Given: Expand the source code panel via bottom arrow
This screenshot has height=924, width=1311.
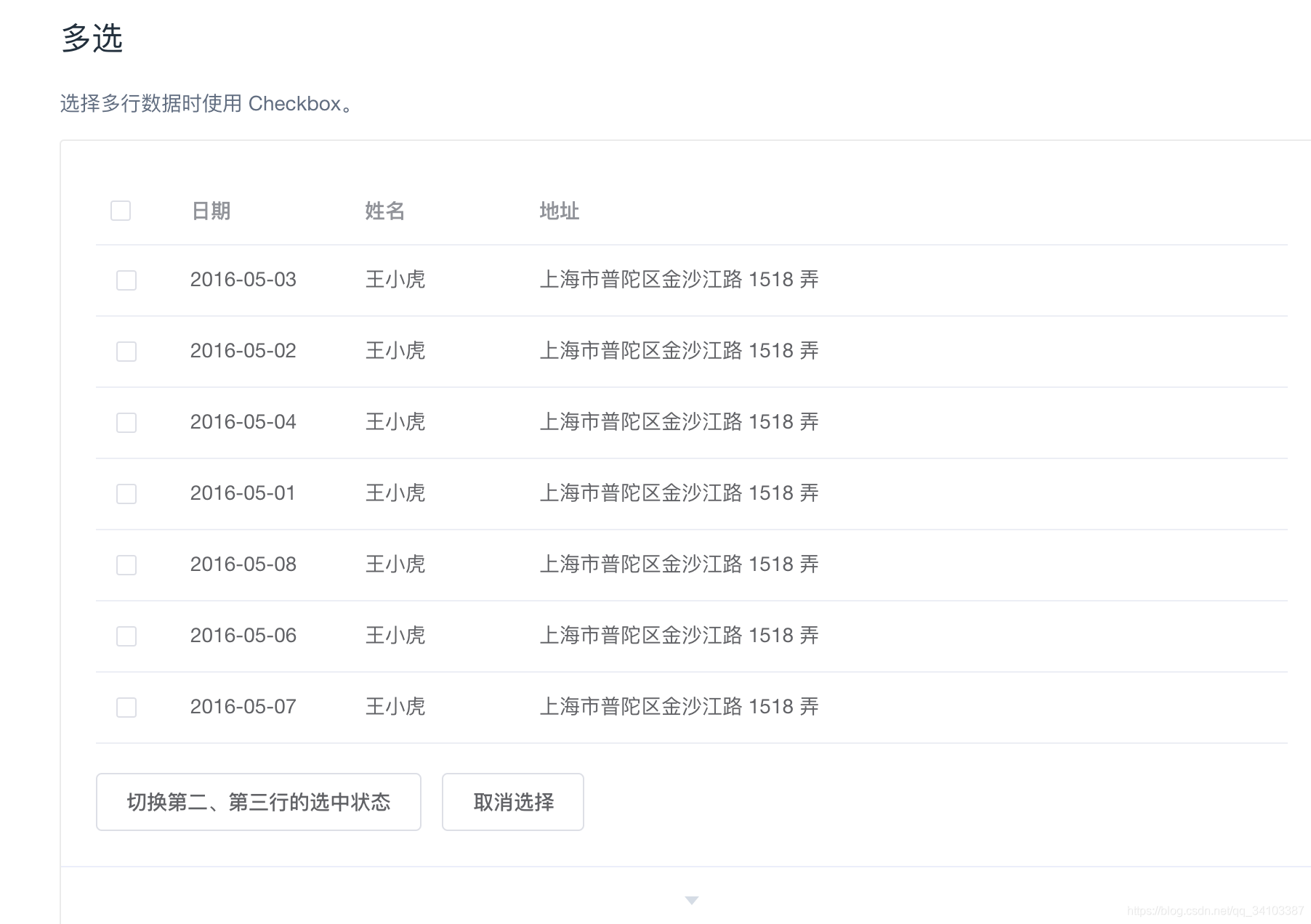Looking at the screenshot, I should pos(691,900).
